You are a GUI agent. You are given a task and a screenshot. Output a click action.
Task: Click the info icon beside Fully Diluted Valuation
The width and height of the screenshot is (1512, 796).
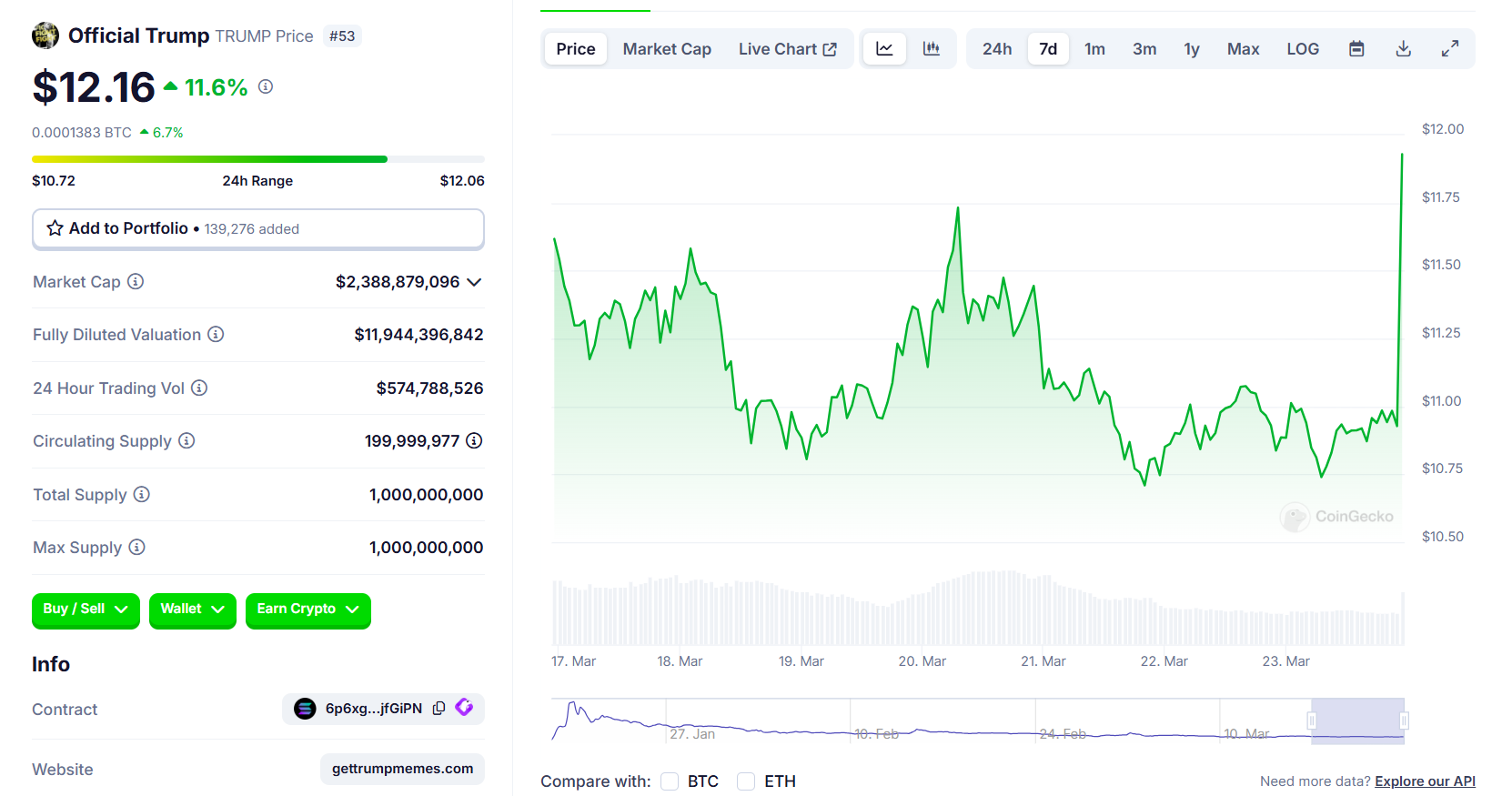coord(216,335)
